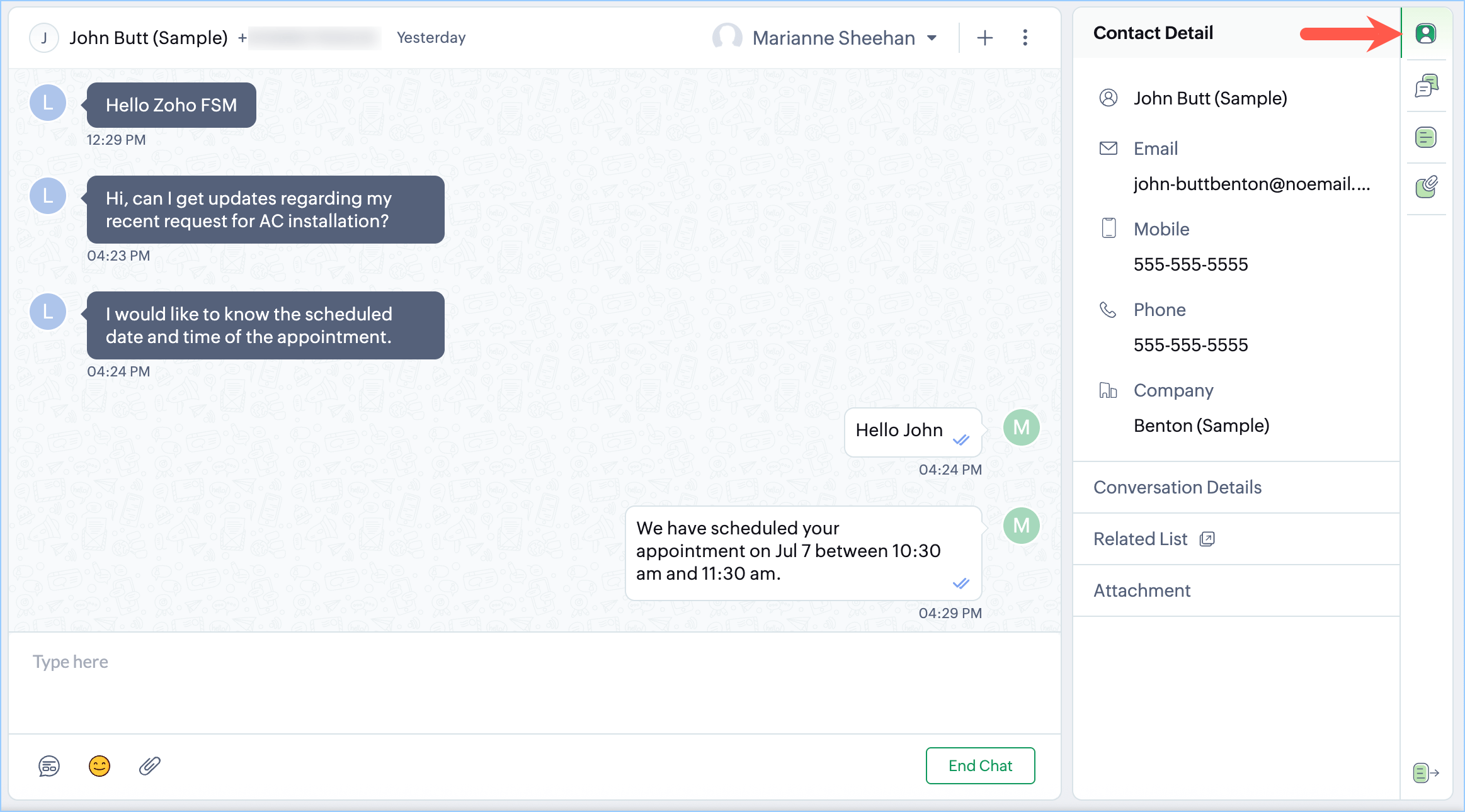
Task: Expand the Conversation Details section
Action: click(1177, 487)
